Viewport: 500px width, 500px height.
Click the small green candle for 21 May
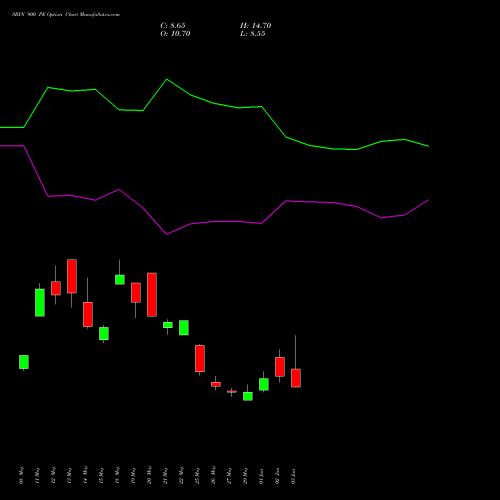pos(168,325)
